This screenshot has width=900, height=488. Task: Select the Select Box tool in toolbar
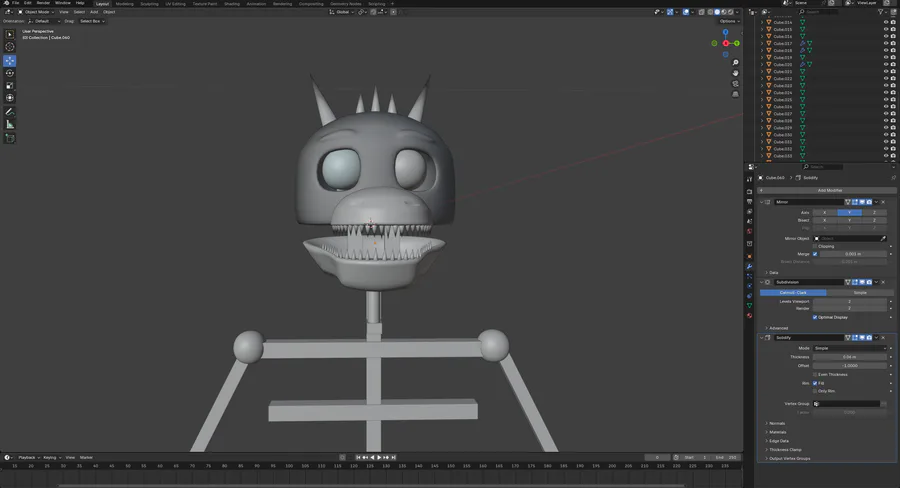10,34
